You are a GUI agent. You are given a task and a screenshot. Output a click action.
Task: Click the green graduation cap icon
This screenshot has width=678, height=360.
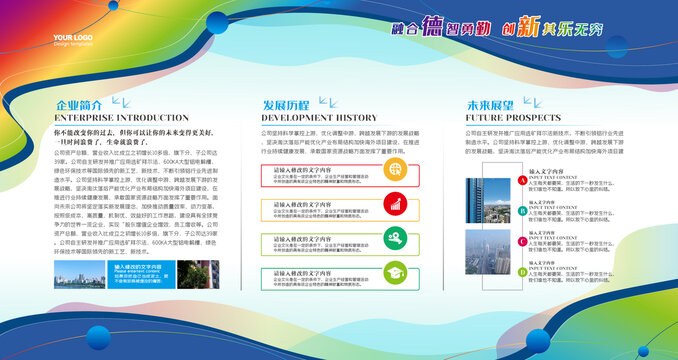click(395, 273)
